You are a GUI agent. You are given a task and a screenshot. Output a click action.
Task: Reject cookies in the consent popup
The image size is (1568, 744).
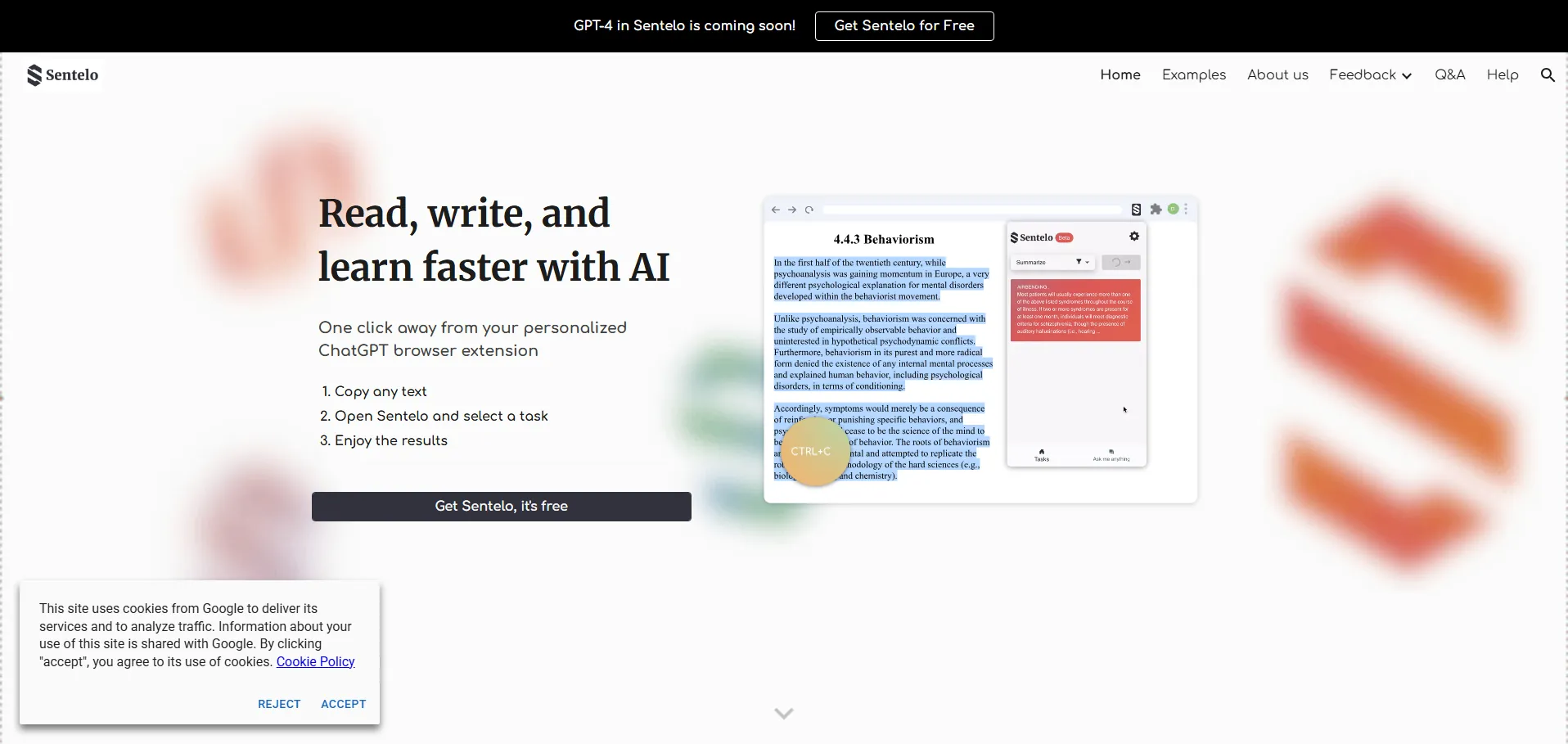279,704
